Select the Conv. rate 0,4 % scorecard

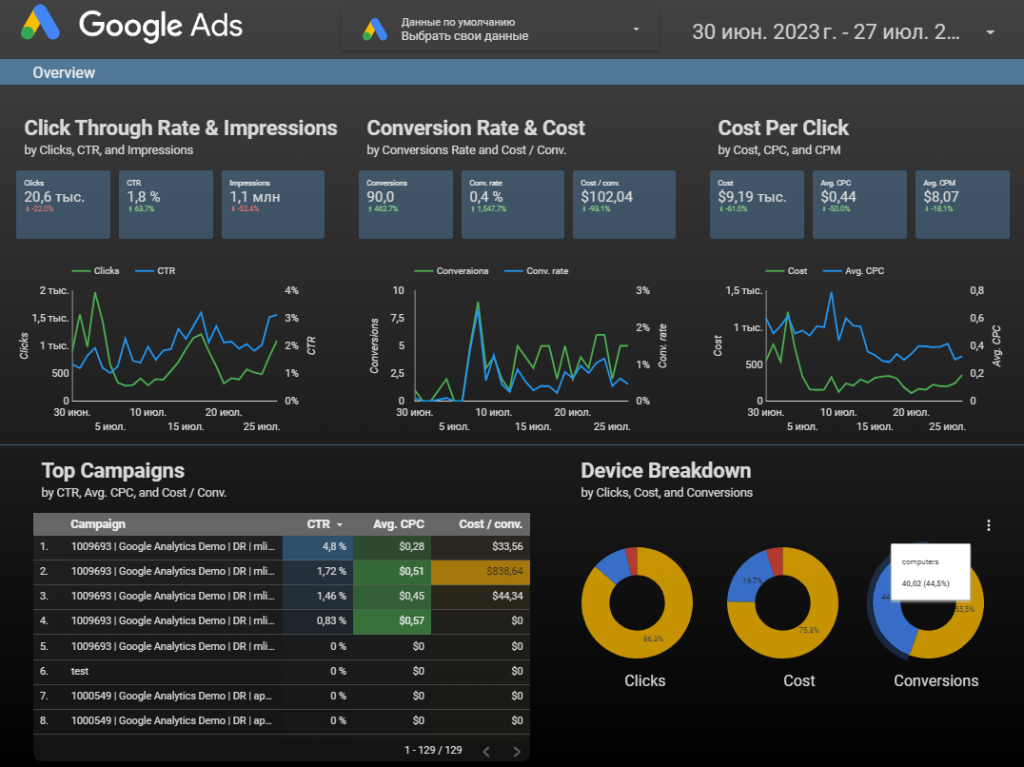(x=513, y=204)
